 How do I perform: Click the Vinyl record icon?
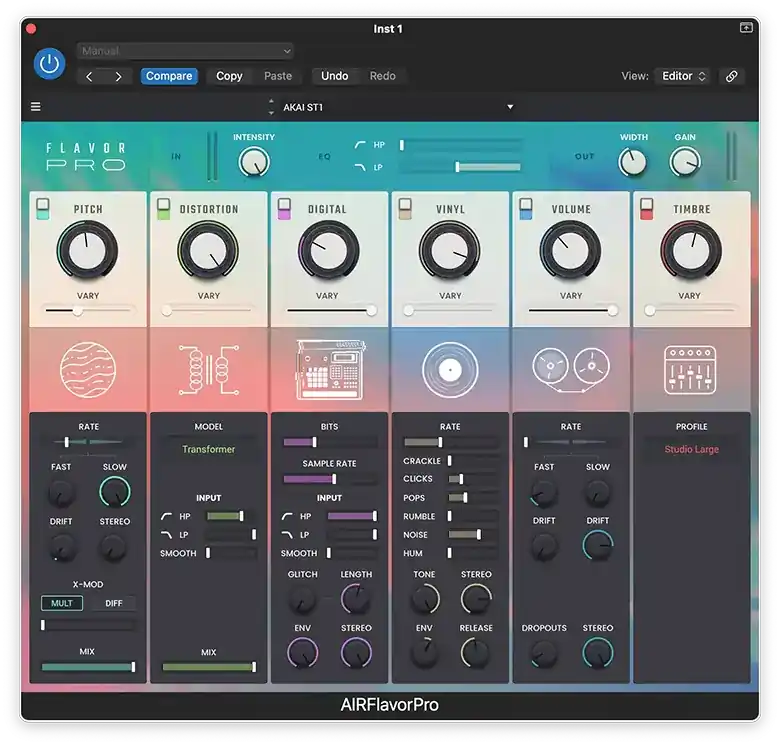[450, 370]
